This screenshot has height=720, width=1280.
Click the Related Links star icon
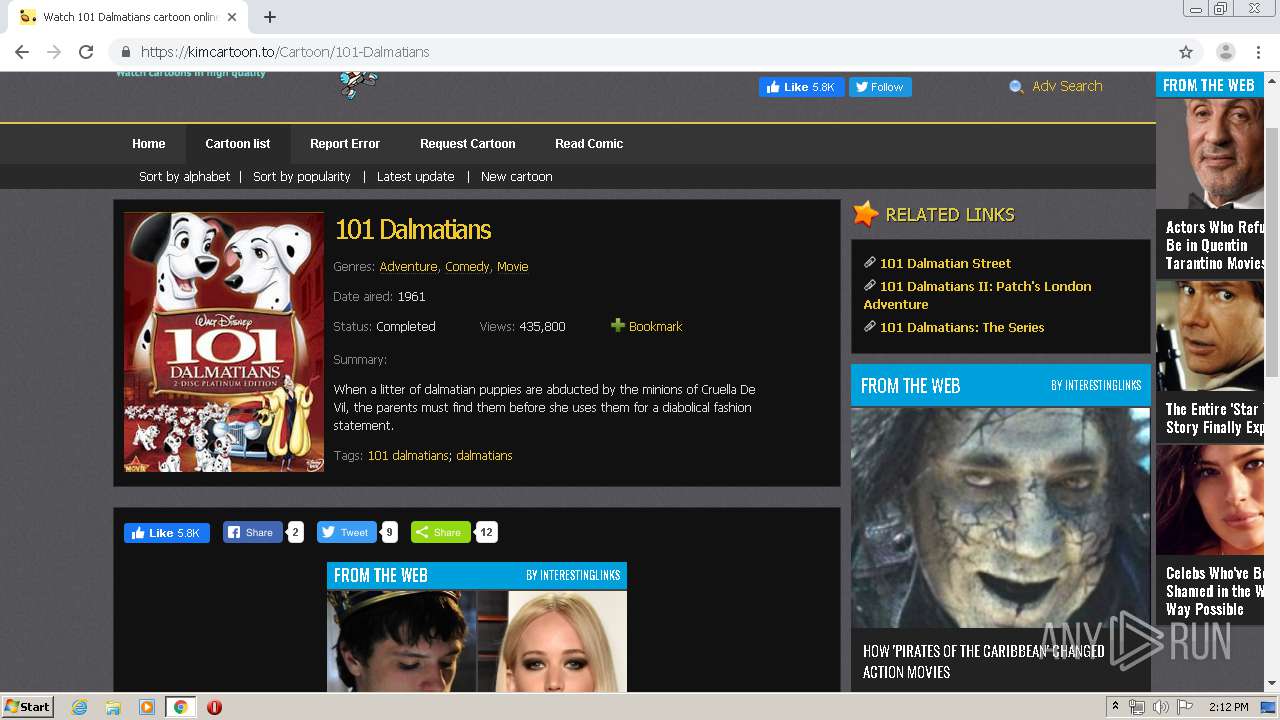pyautogui.click(x=866, y=214)
